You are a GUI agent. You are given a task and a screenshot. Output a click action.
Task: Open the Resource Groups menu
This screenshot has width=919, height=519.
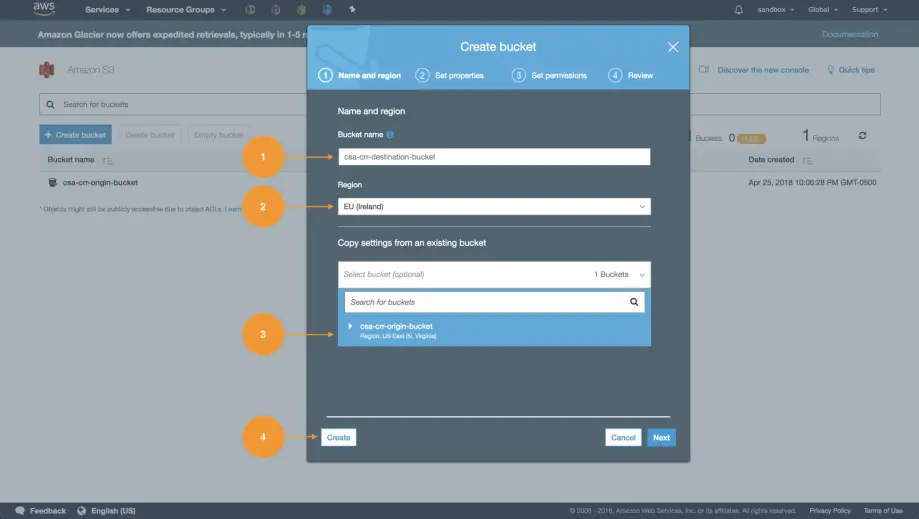tap(186, 9)
